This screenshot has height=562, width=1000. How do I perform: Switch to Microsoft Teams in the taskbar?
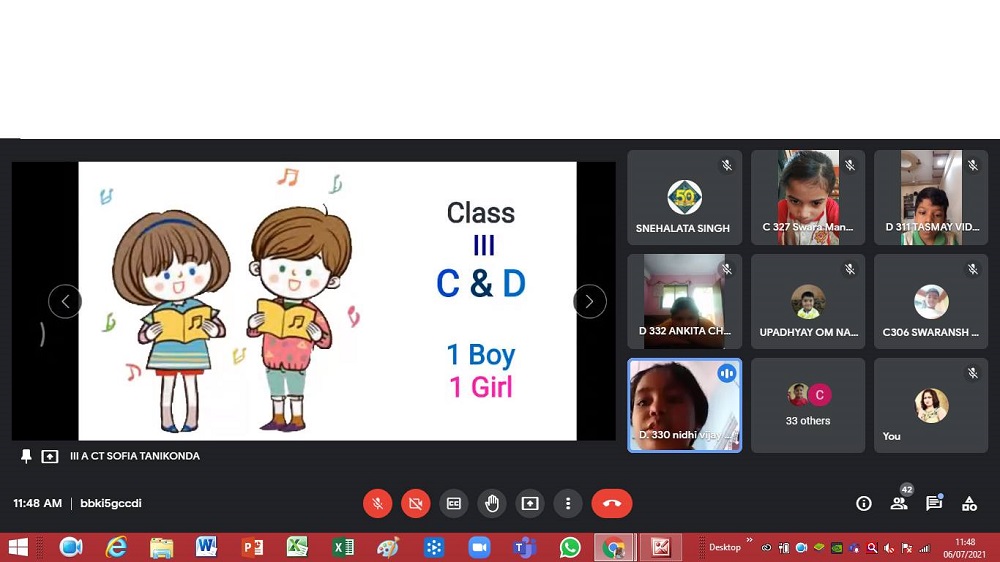(x=524, y=547)
